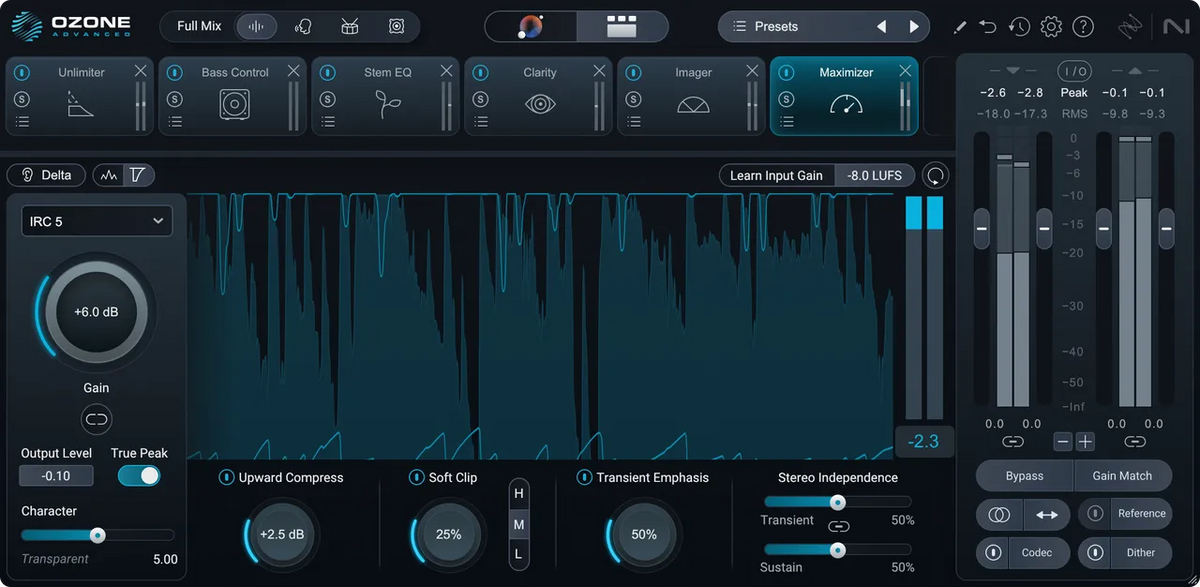This screenshot has height=587, width=1200.
Task: Click the mid/side circles icon near Reference
Action: pos(999,514)
